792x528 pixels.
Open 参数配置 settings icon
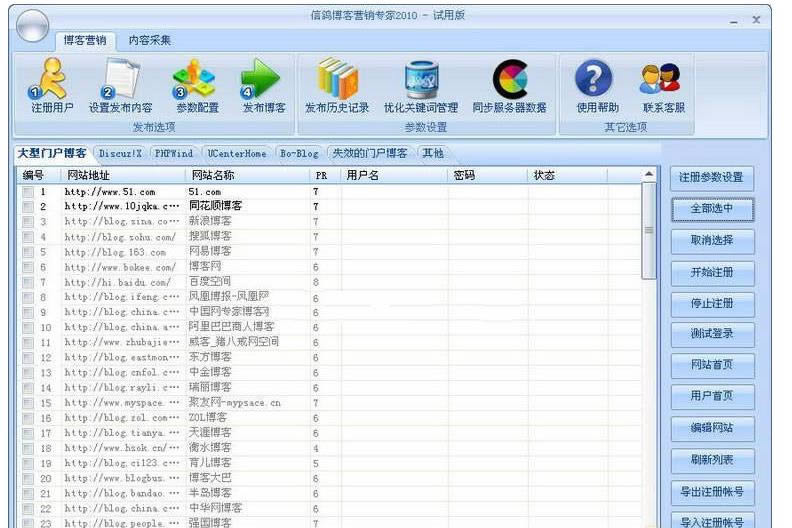tap(196, 80)
